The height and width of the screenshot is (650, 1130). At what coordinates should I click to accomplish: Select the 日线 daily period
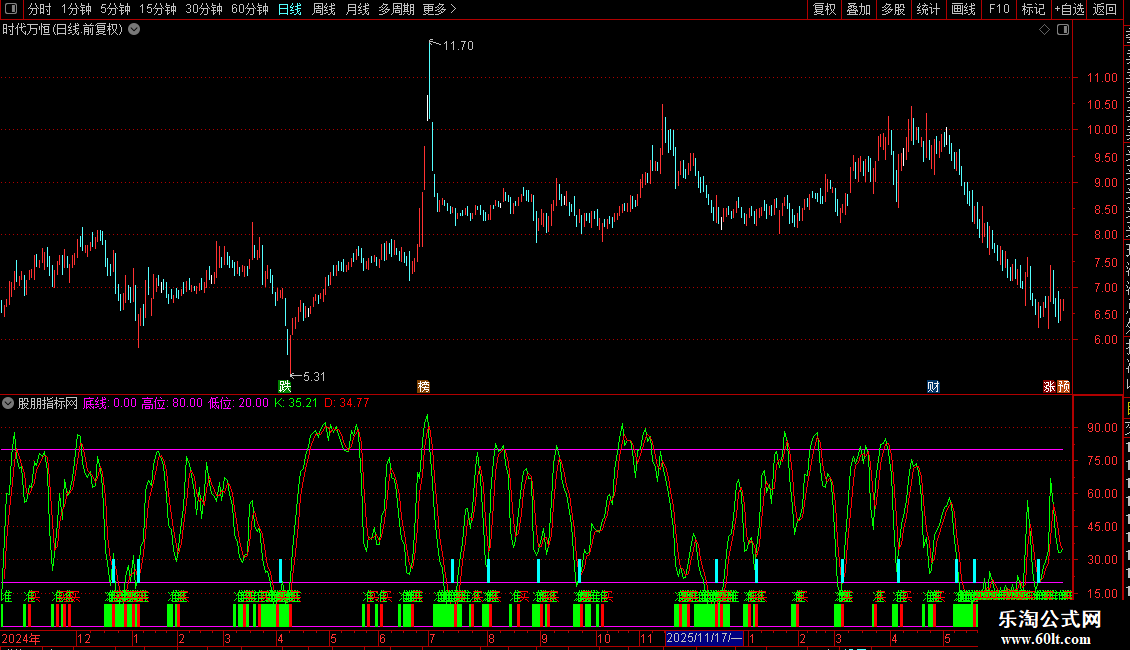coord(290,9)
